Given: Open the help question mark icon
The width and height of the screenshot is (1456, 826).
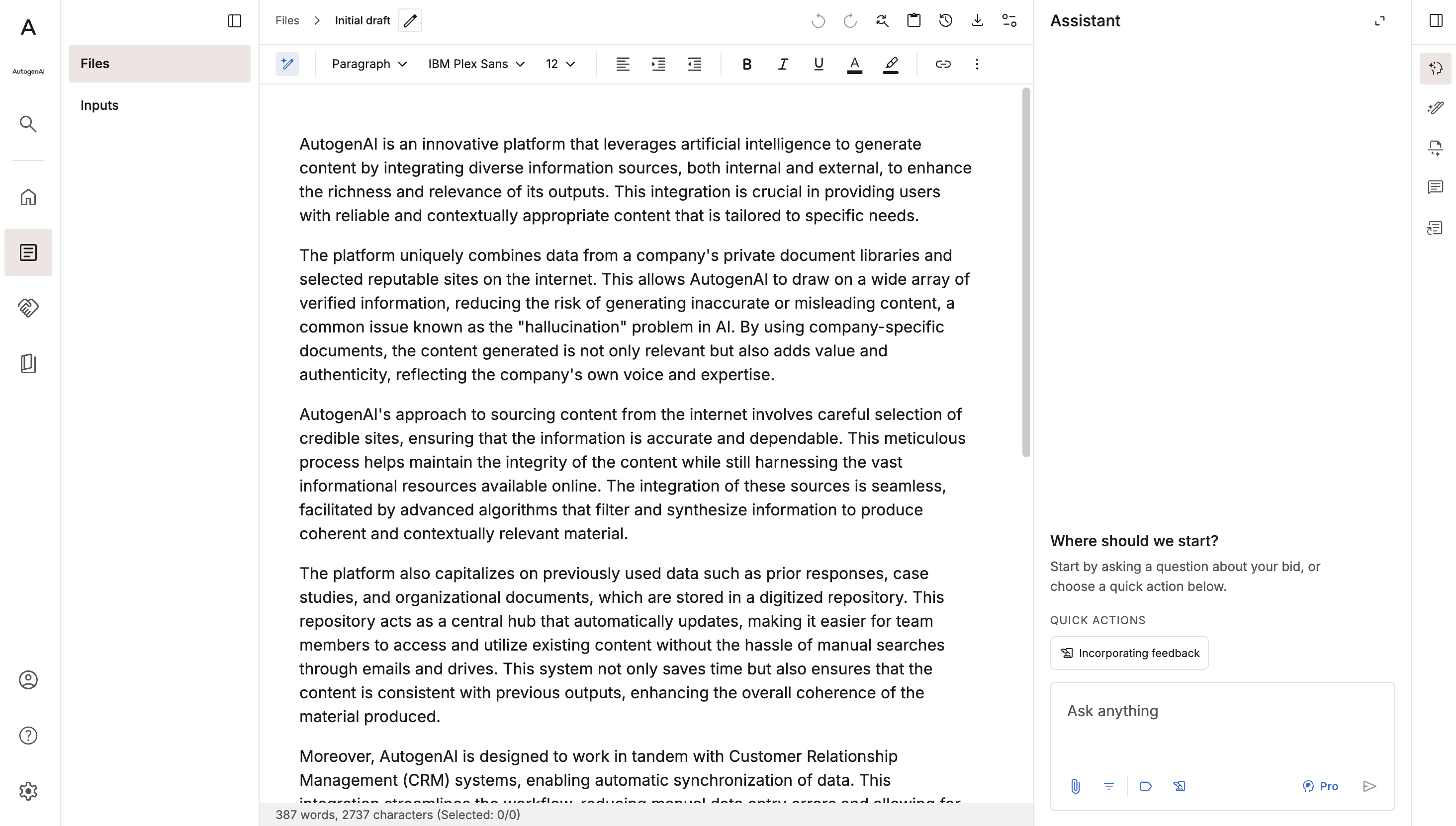Looking at the screenshot, I should tap(28, 735).
